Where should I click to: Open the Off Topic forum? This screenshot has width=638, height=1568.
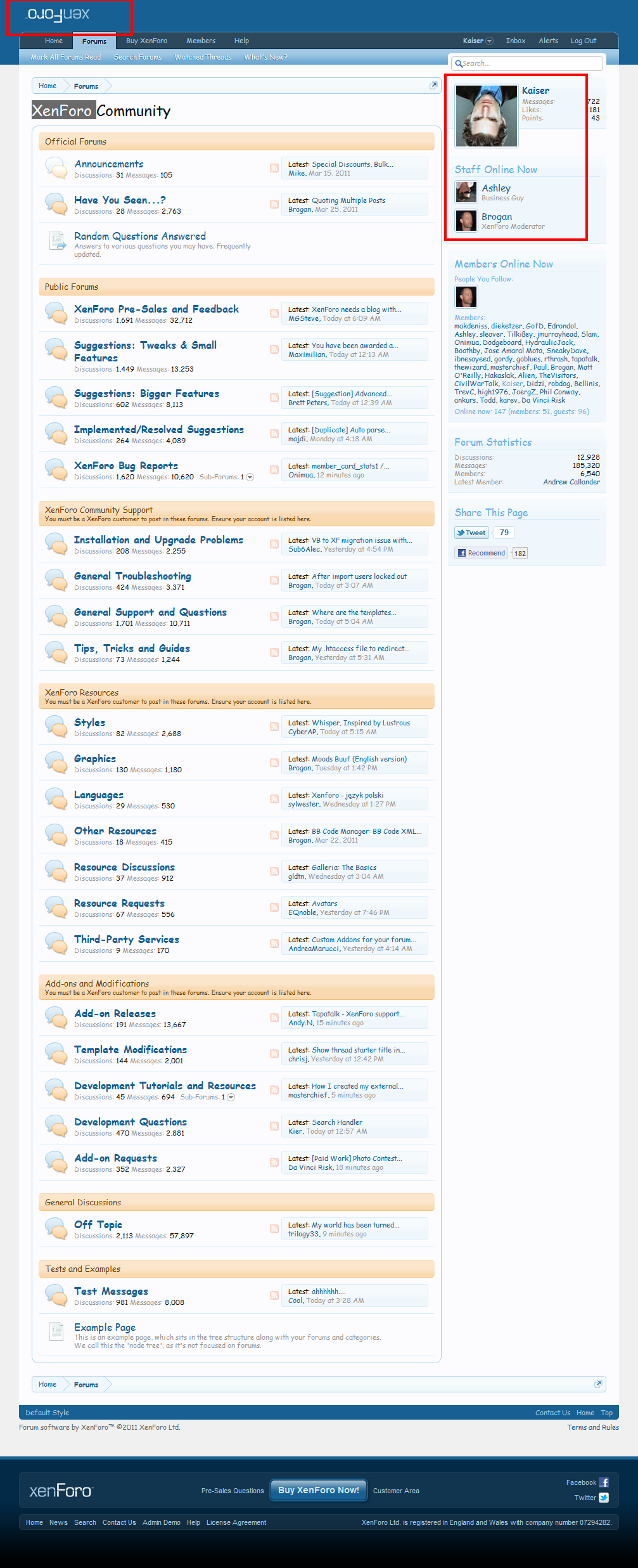point(98,1225)
